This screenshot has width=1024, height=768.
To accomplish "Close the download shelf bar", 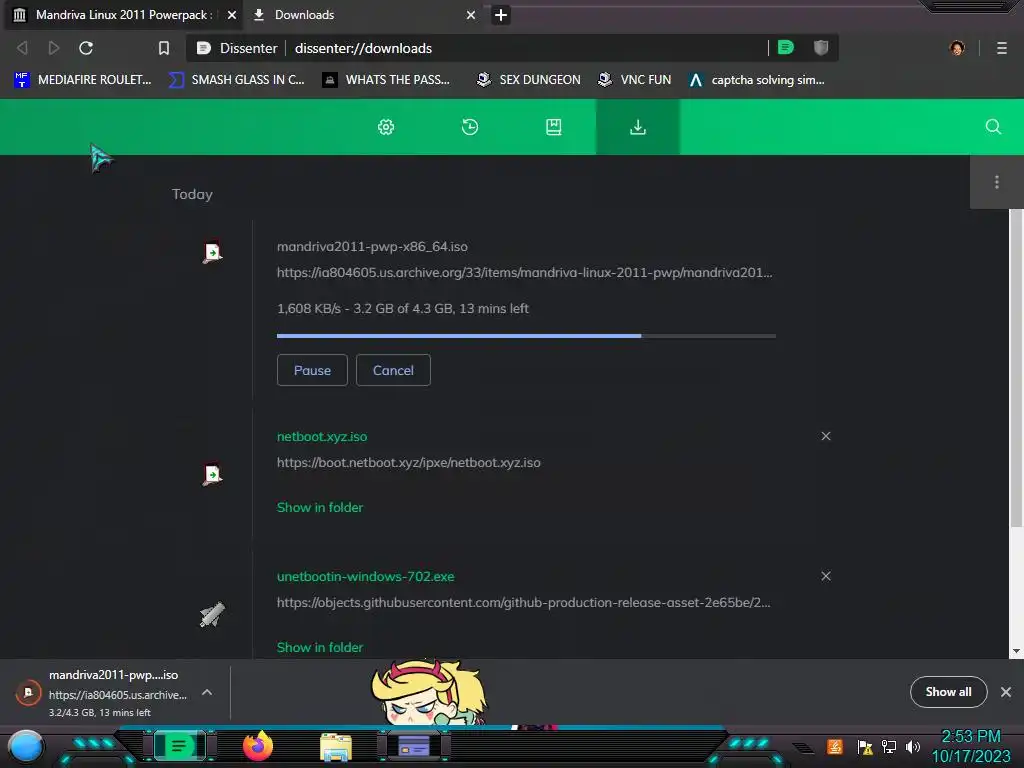I will point(1006,692).
